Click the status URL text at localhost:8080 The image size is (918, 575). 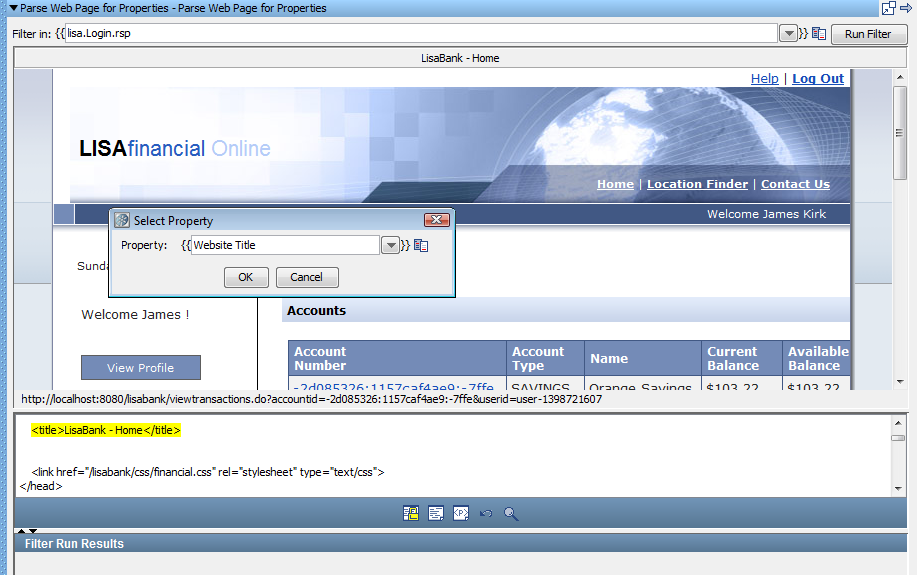(311, 399)
